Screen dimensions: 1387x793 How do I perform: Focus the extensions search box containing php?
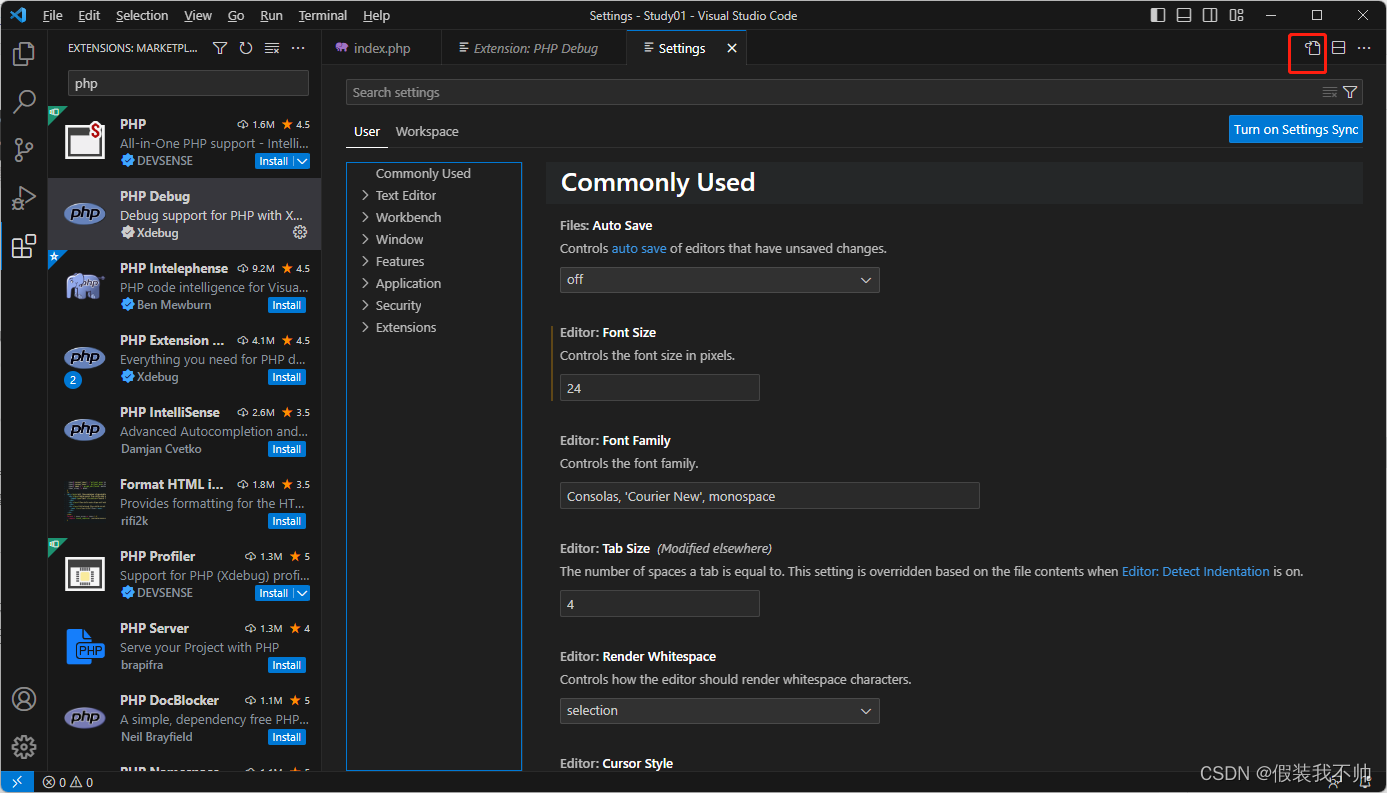[188, 83]
